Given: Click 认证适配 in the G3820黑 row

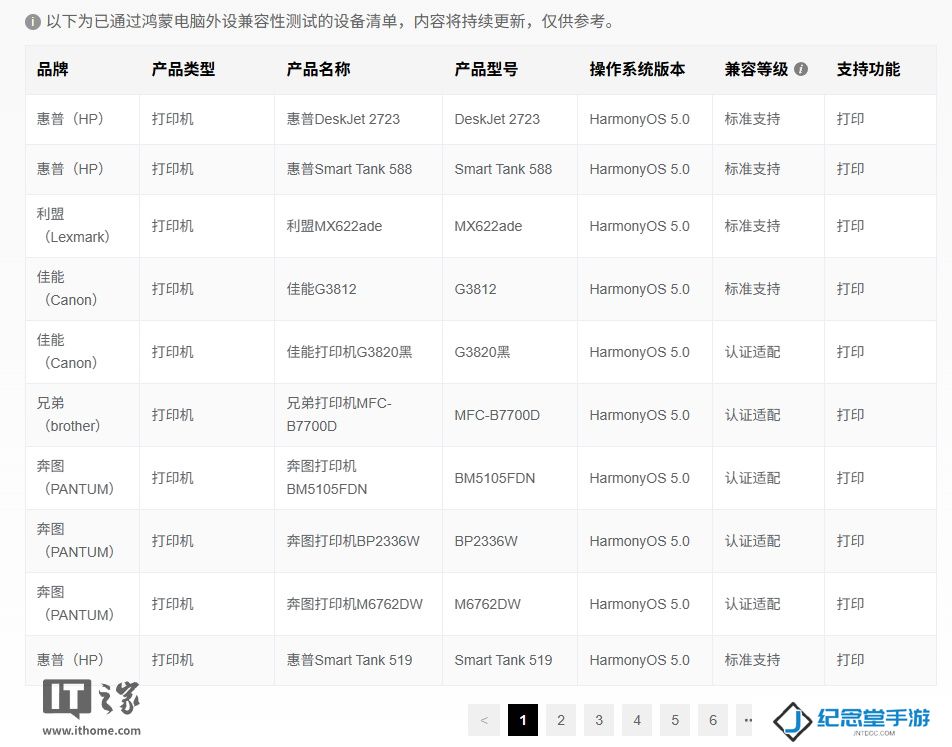Looking at the screenshot, I should [x=752, y=352].
